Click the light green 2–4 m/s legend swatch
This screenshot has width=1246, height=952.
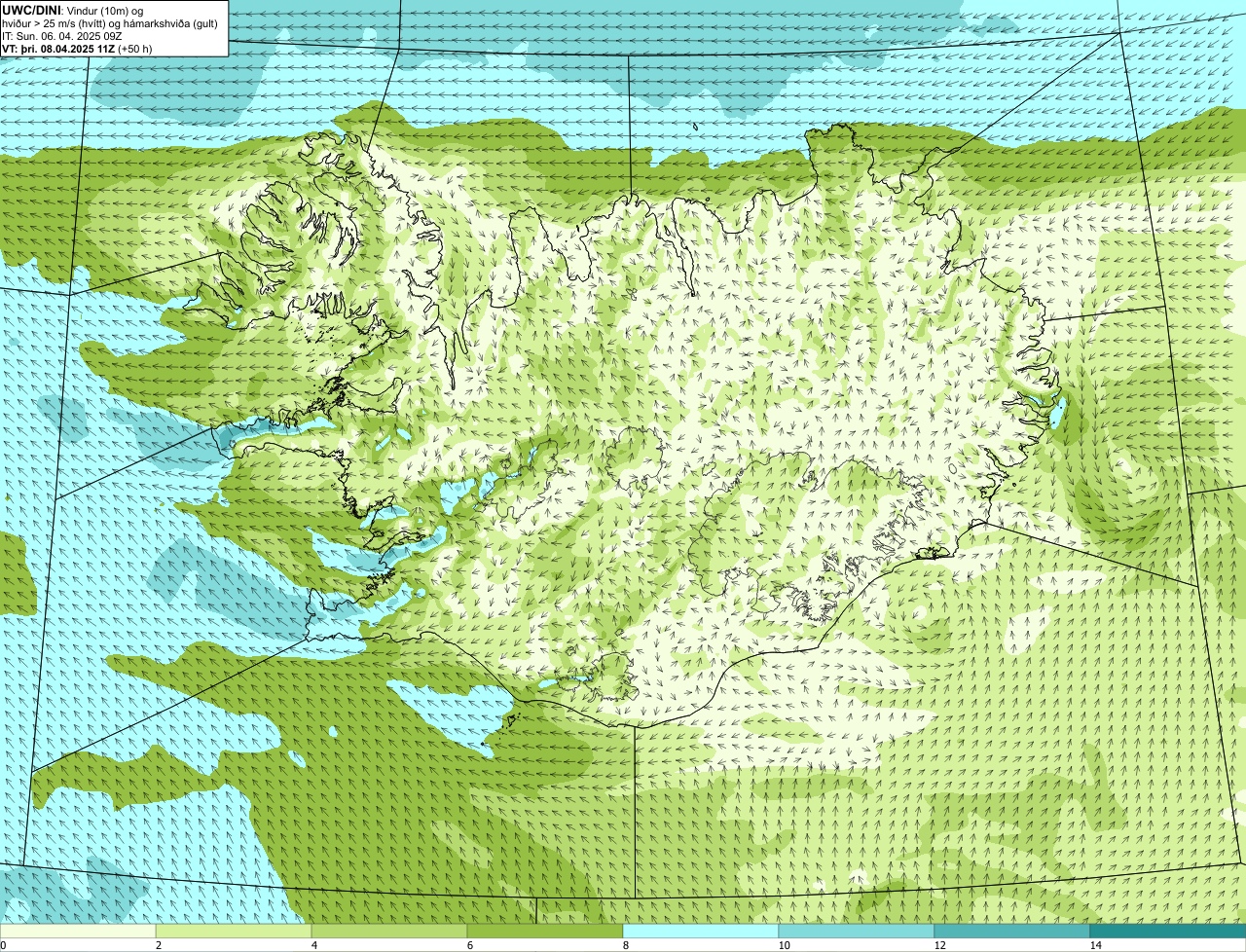234,931
